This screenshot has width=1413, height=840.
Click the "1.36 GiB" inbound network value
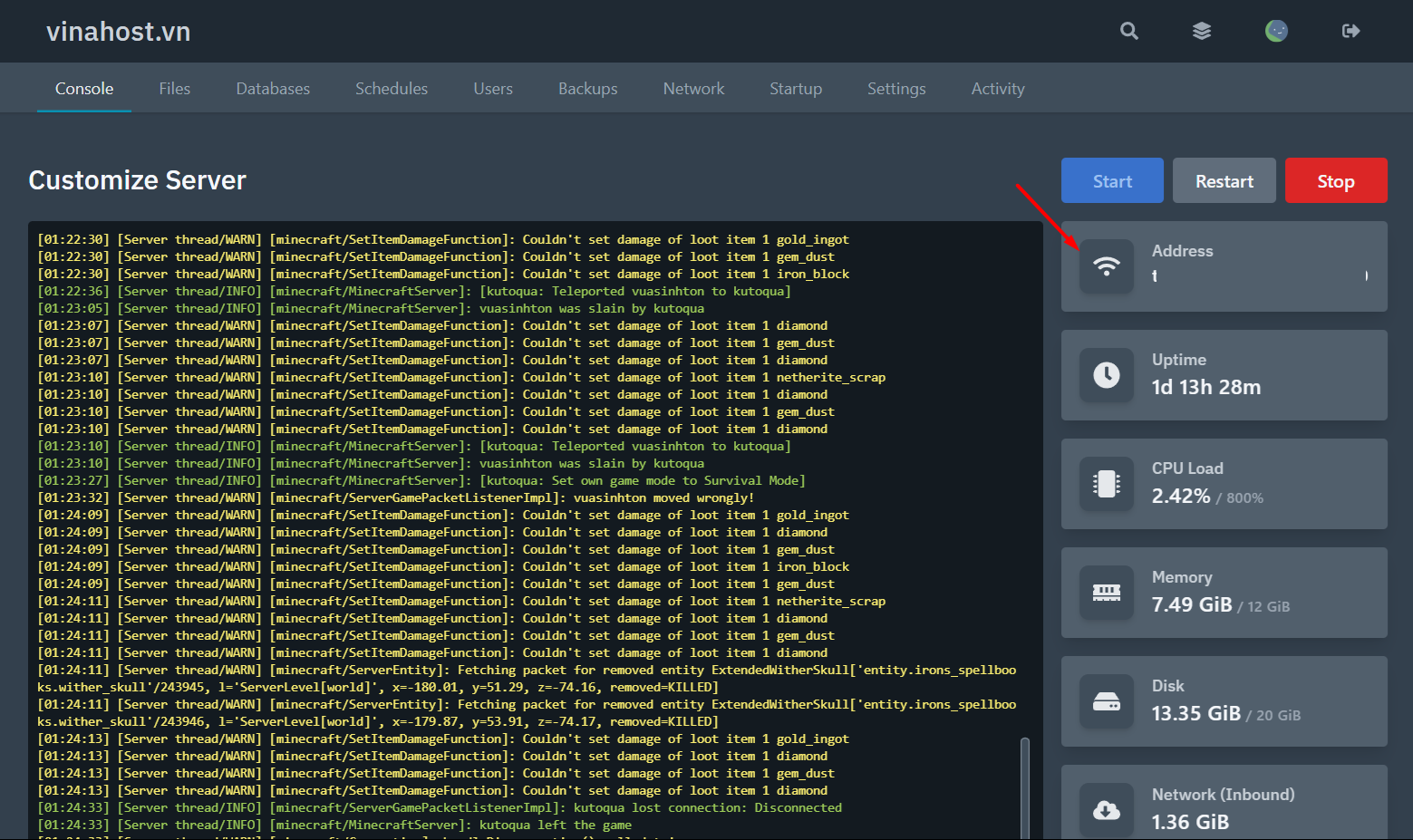pos(1190,822)
